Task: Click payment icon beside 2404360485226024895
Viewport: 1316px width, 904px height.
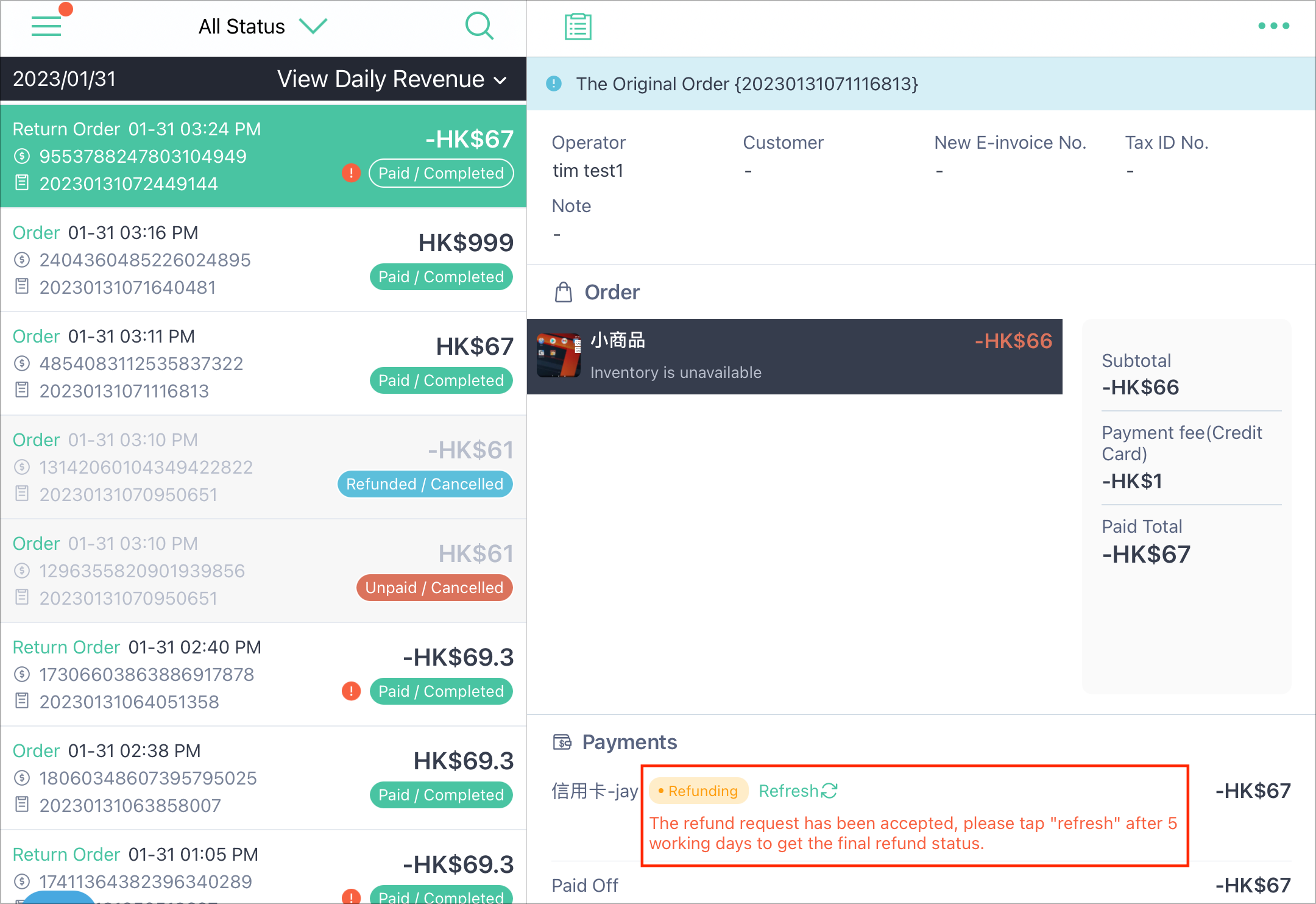Action: 22,260
